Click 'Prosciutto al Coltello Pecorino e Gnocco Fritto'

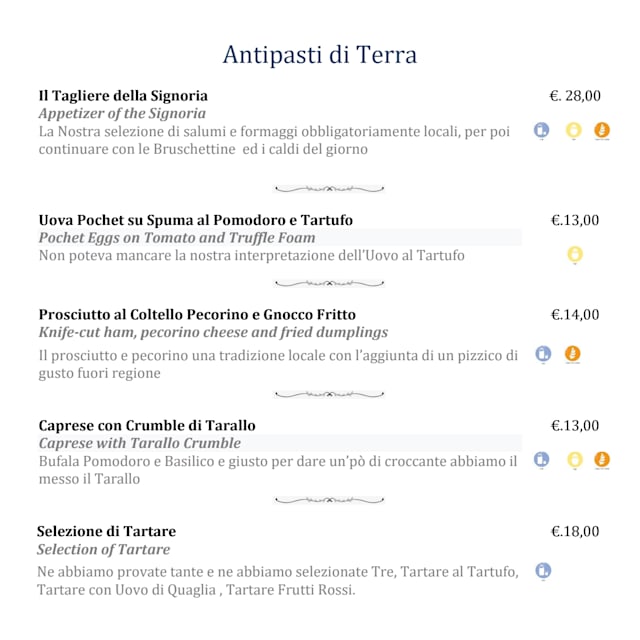(x=197, y=315)
